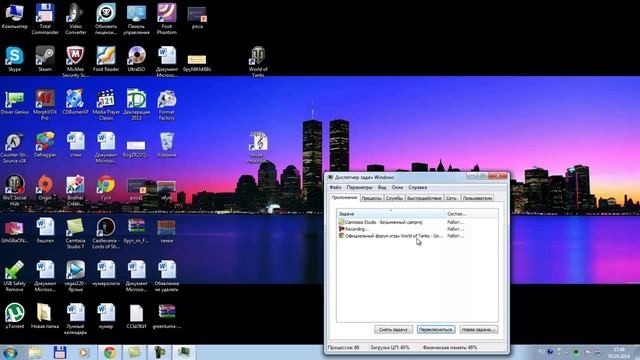Launch the Origin desktop shortcut

45,188
